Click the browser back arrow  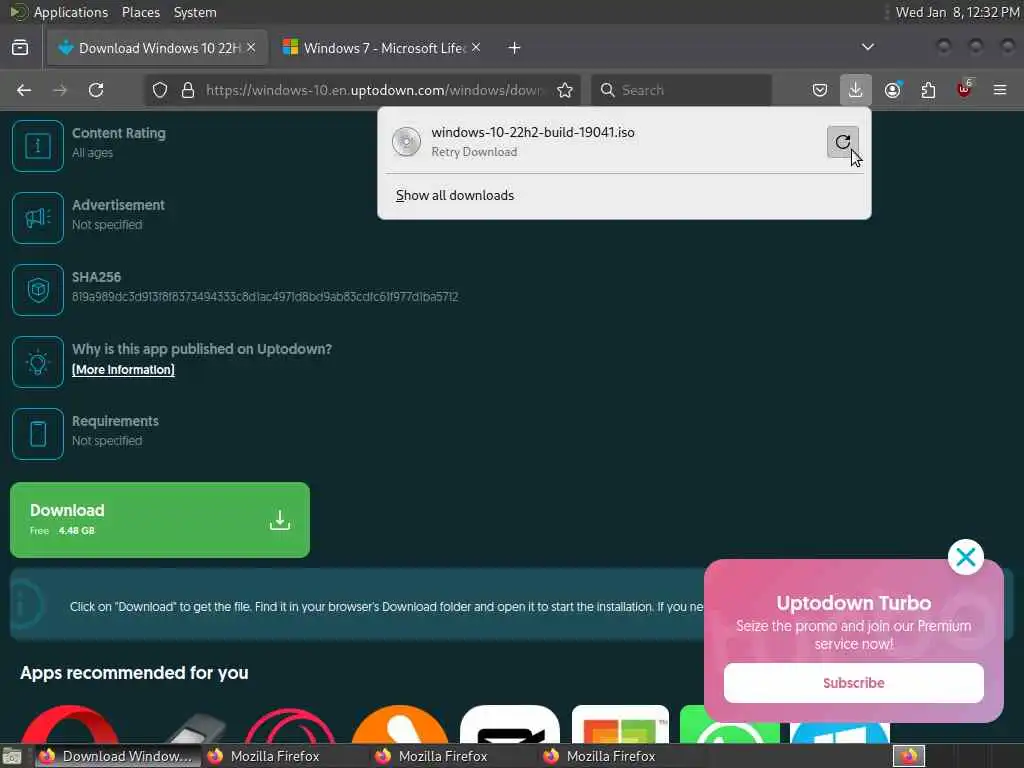24,90
